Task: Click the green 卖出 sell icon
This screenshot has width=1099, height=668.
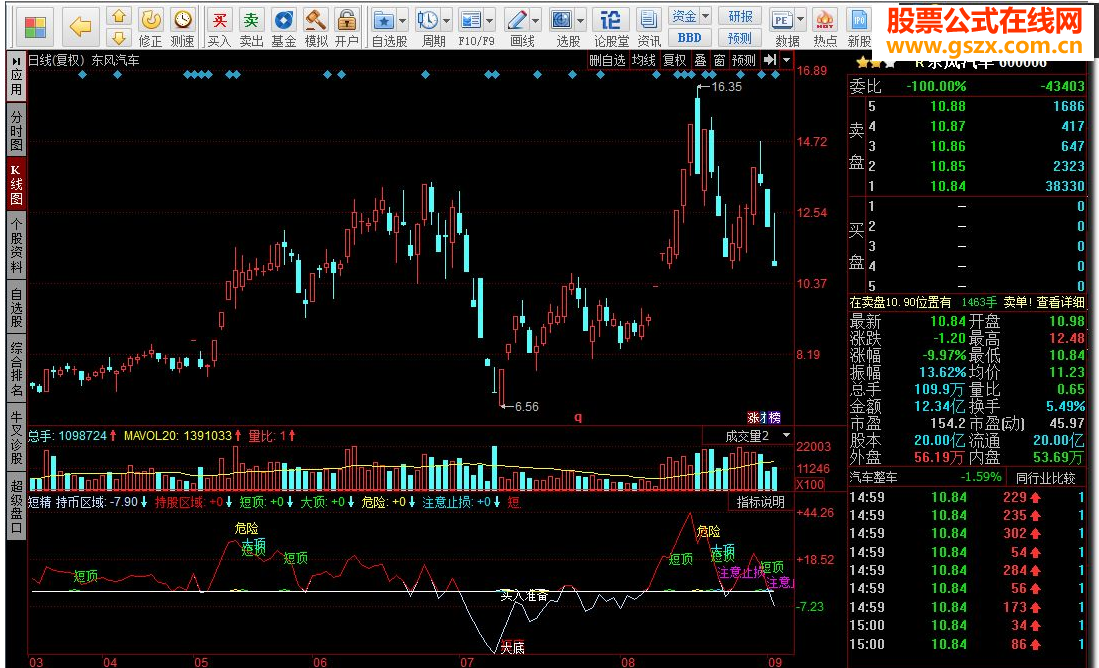Action: (x=251, y=20)
